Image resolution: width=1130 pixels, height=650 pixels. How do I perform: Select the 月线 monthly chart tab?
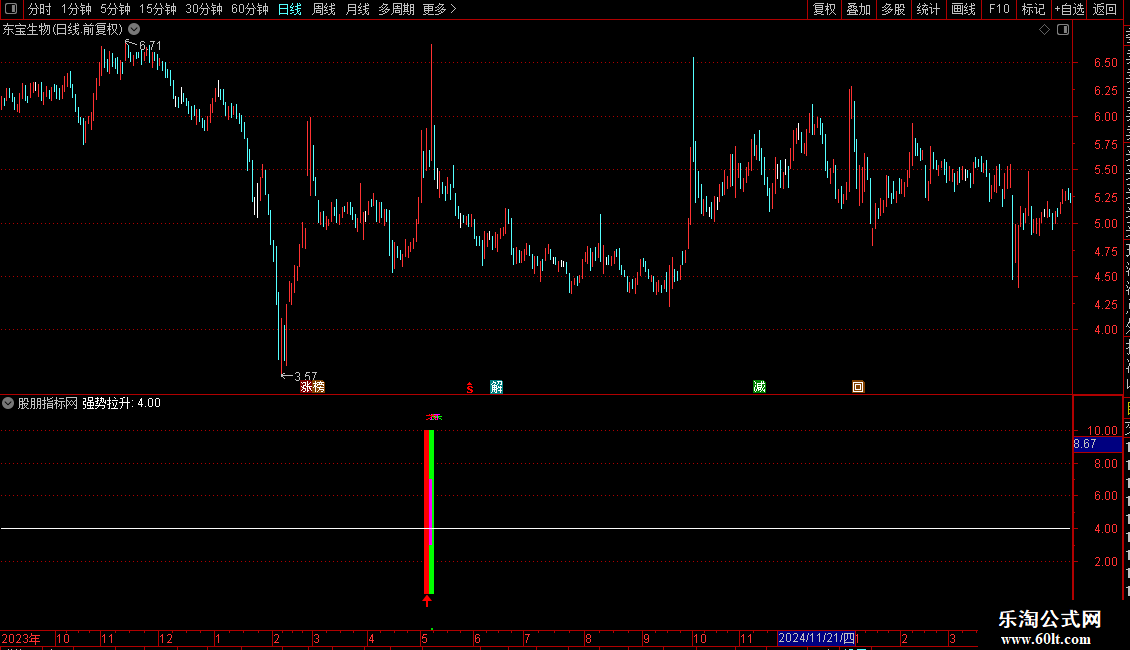[357, 9]
